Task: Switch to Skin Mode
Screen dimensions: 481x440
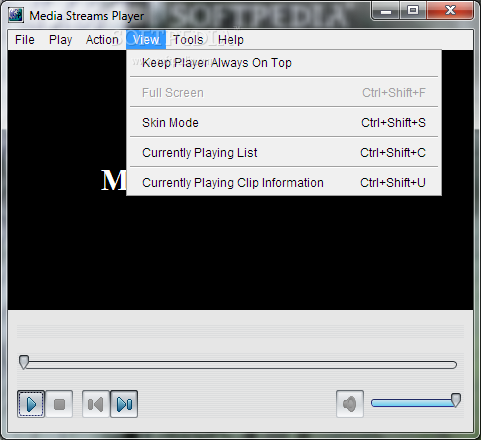Action: click(284, 123)
